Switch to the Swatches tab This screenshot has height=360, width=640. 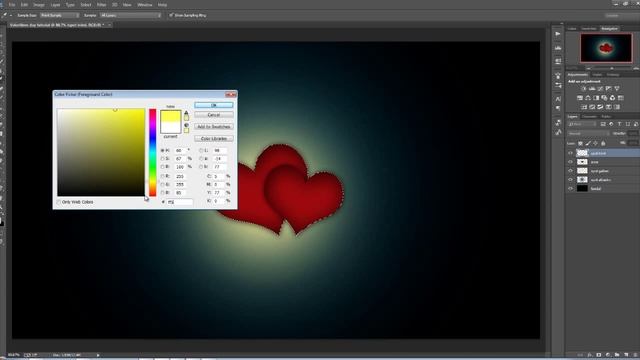tap(589, 29)
